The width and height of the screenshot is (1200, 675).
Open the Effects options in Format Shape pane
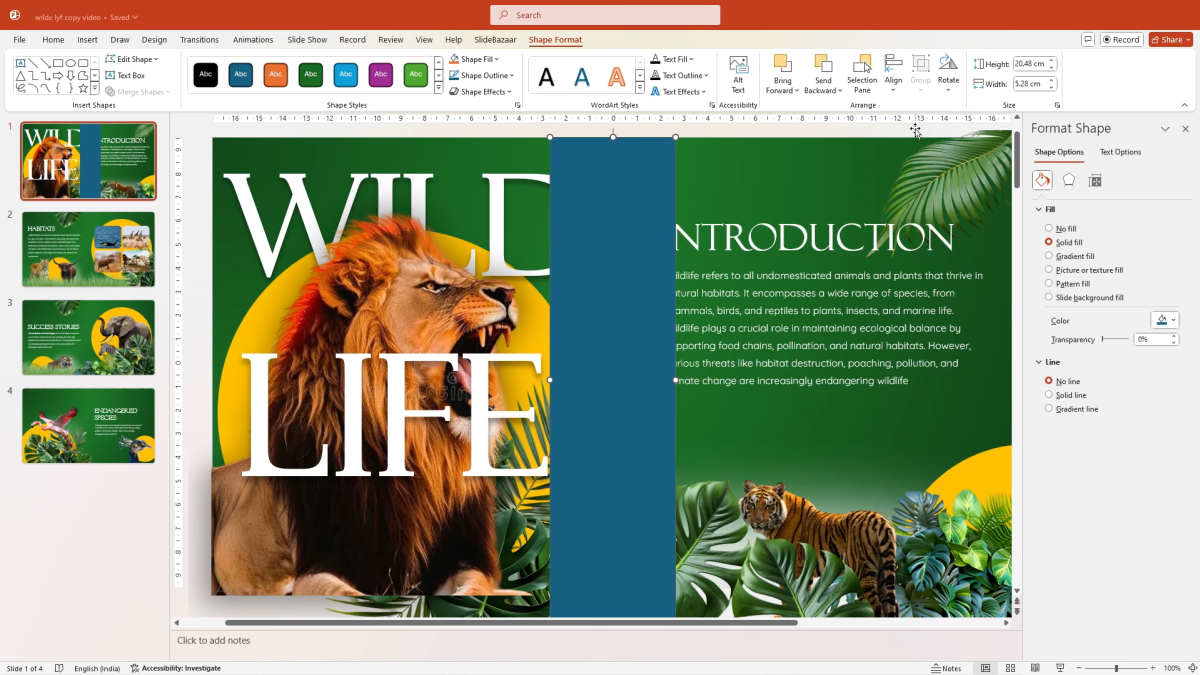[x=1068, y=180]
